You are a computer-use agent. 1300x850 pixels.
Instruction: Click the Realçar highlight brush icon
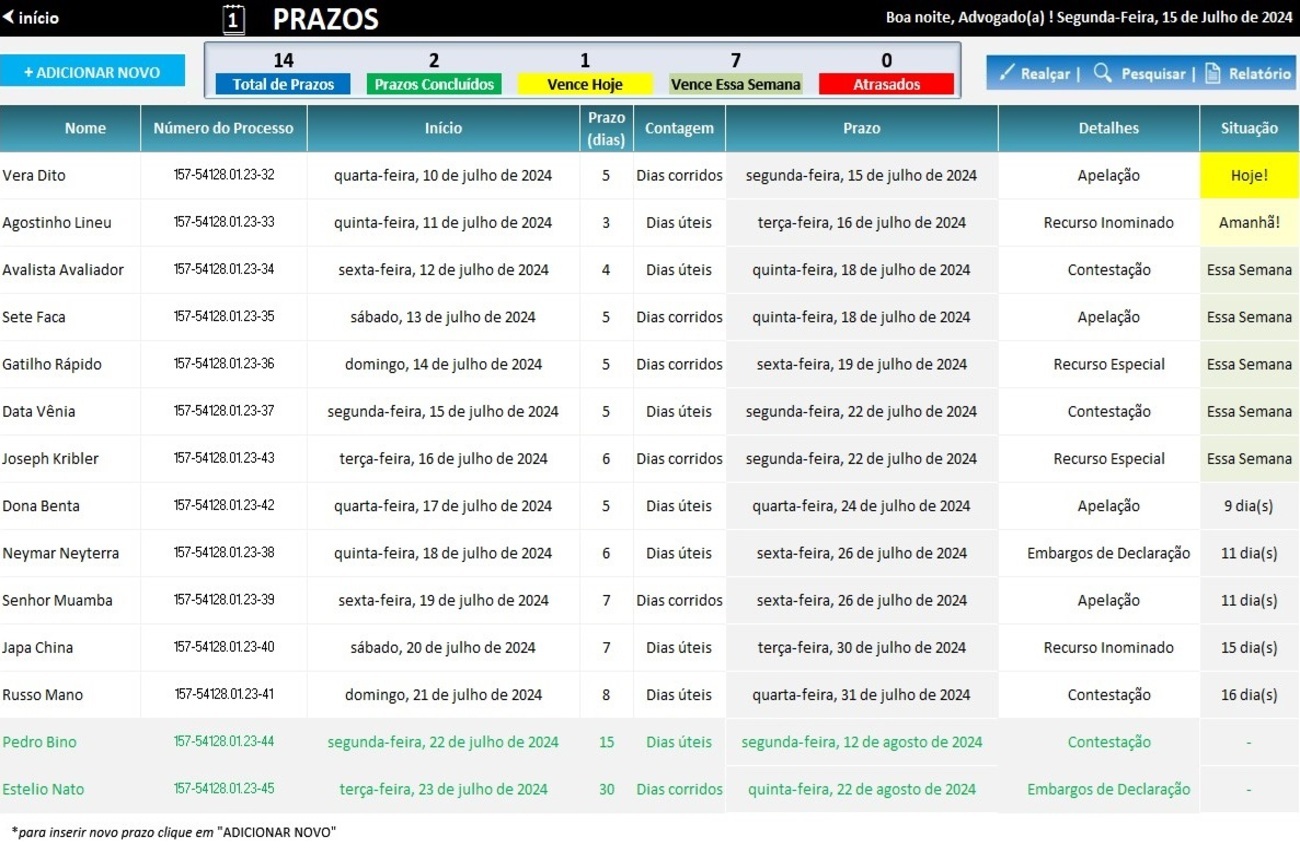click(x=1007, y=73)
